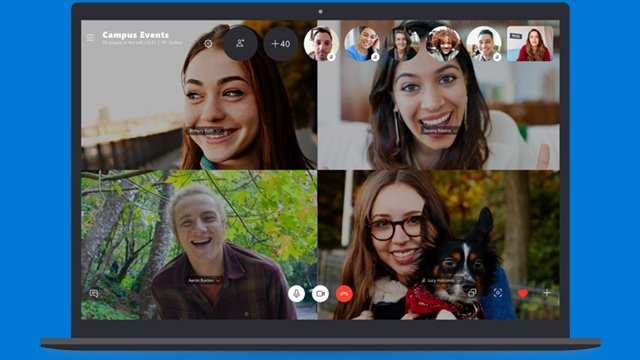This screenshot has width=640, height=360.
Task: Take a snapshot with the capture icon
Action: (x=498, y=293)
